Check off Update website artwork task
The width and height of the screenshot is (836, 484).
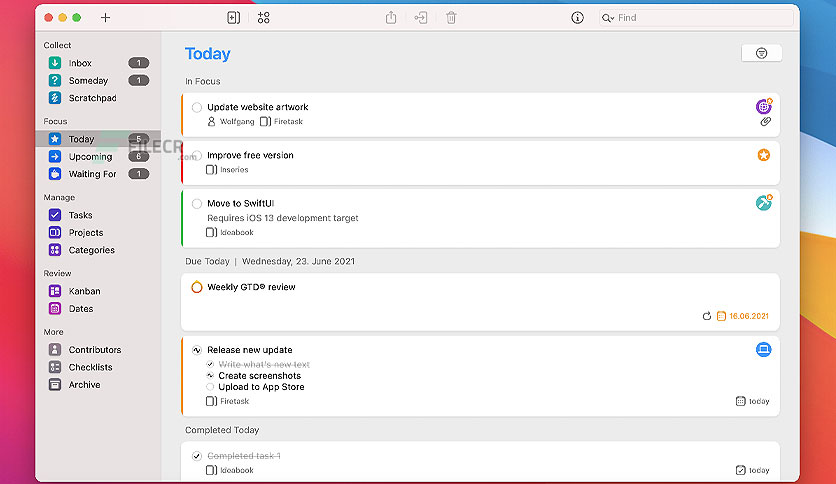pos(197,108)
